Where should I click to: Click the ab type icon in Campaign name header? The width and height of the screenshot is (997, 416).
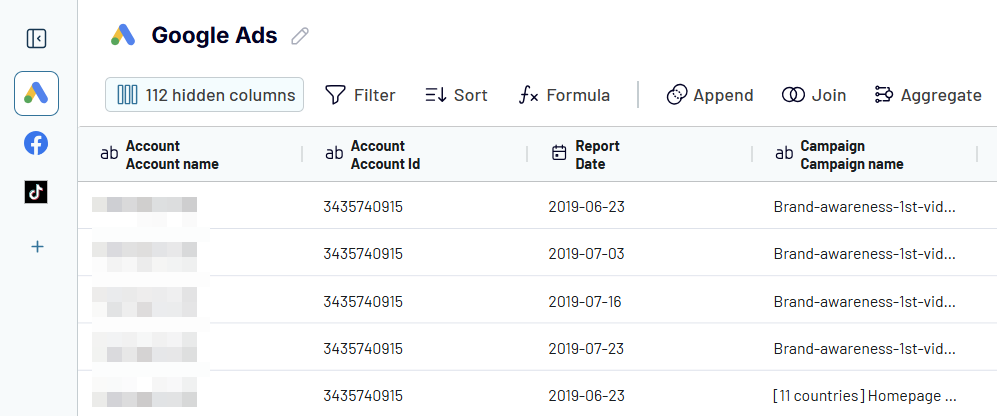click(784, 153)
